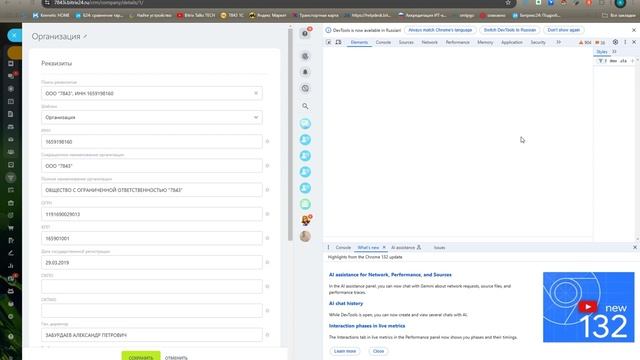
Task: Open the user photo avatar in right panel
Action: point(305,236)
